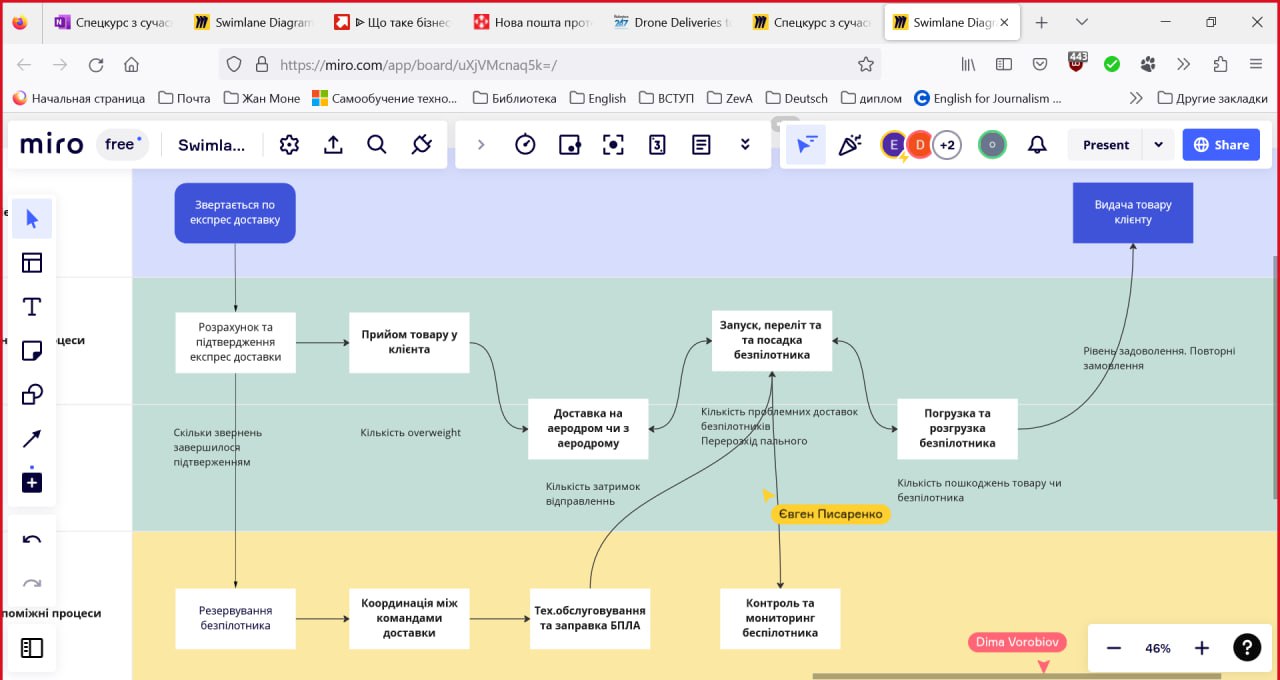Click the Share button

coord(1220,145)
